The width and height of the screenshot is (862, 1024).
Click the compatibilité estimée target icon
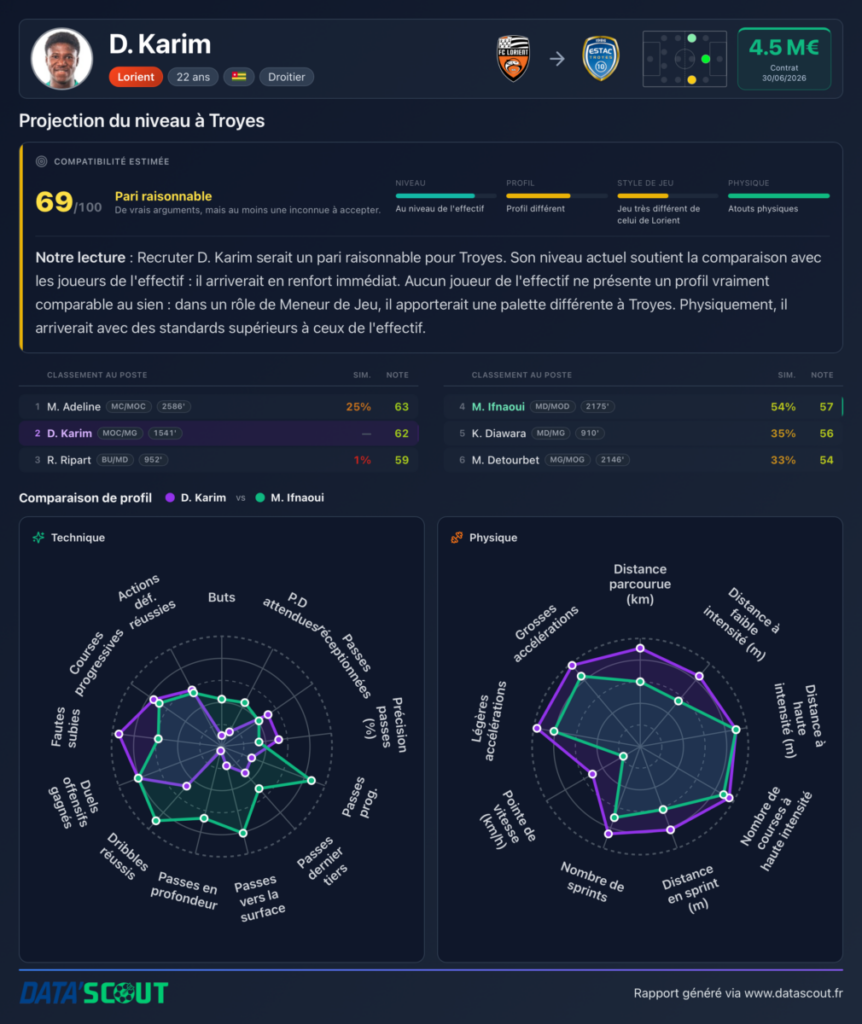click(x=41, y=161)
